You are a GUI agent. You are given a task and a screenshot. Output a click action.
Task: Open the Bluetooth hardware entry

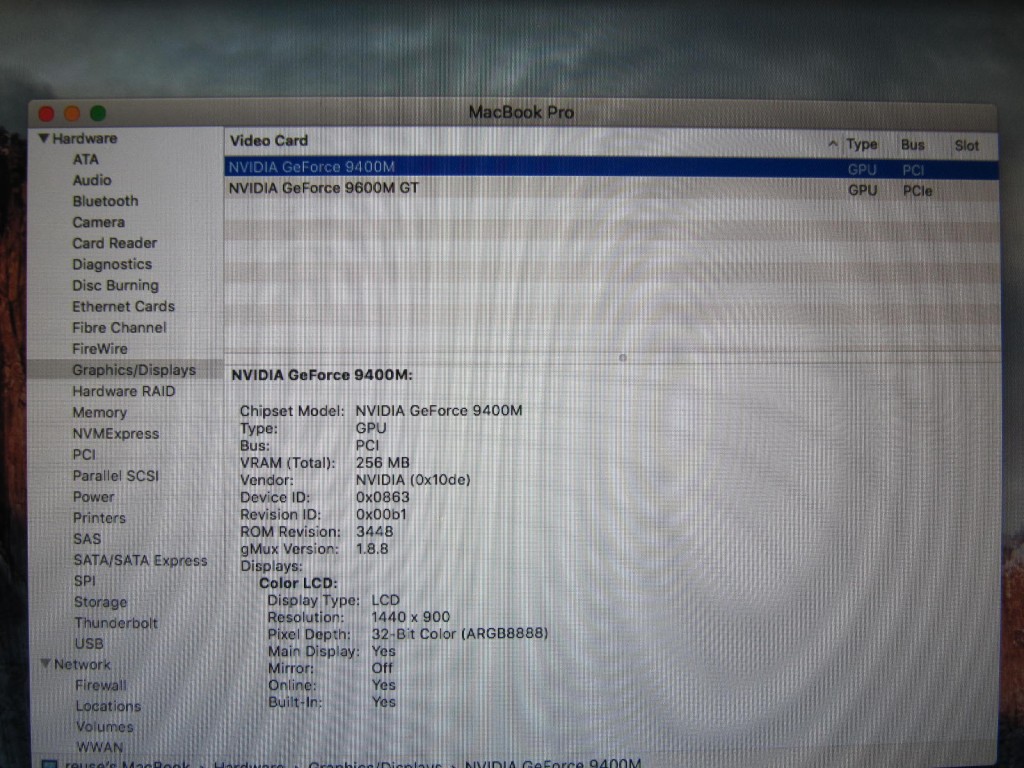105,201
